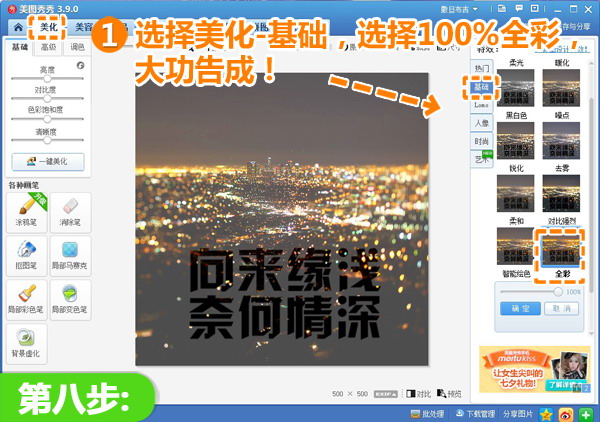
Task: Apply the 全彩 full color effect thumbnail
Action: coord(561,249)
